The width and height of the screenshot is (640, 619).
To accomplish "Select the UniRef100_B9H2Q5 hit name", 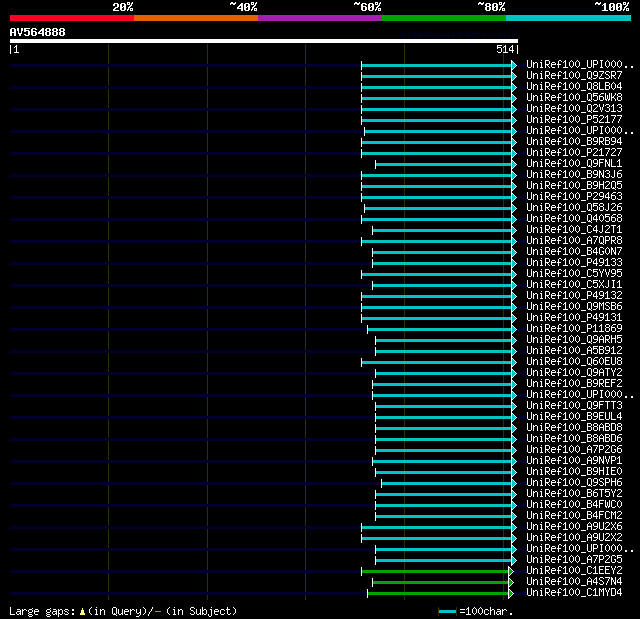I will pos(574,186).
